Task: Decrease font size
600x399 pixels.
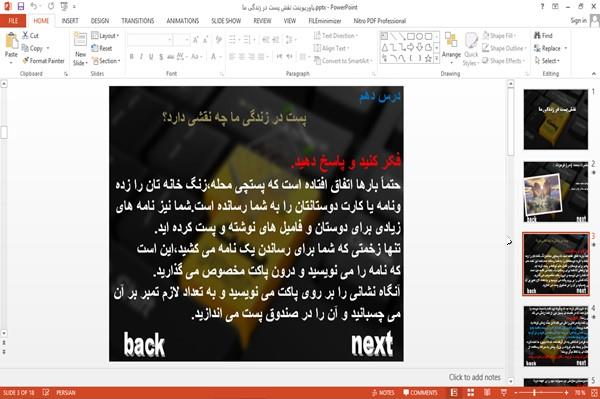Action: 205,40
